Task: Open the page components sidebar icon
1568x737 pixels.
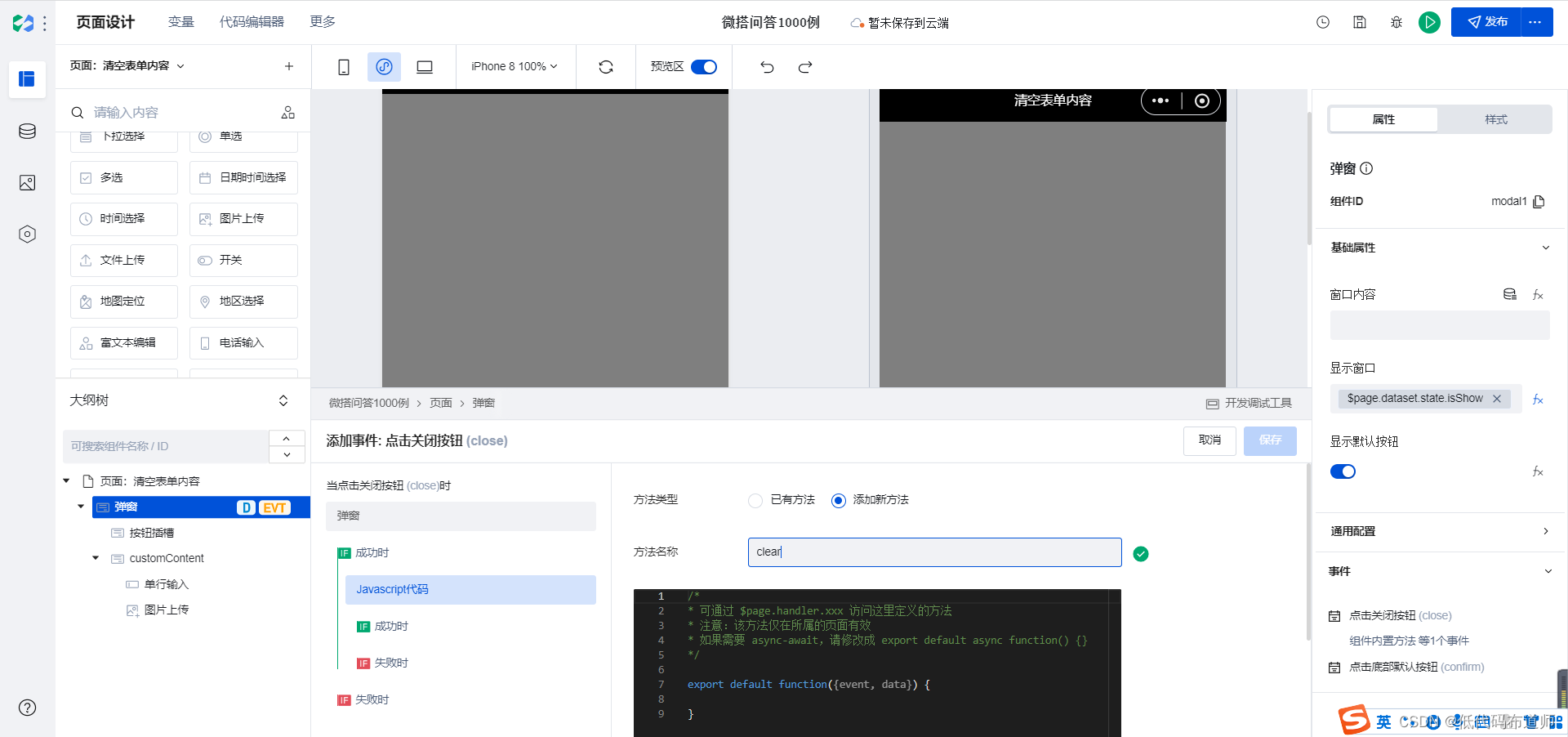Action: (27, 79)
